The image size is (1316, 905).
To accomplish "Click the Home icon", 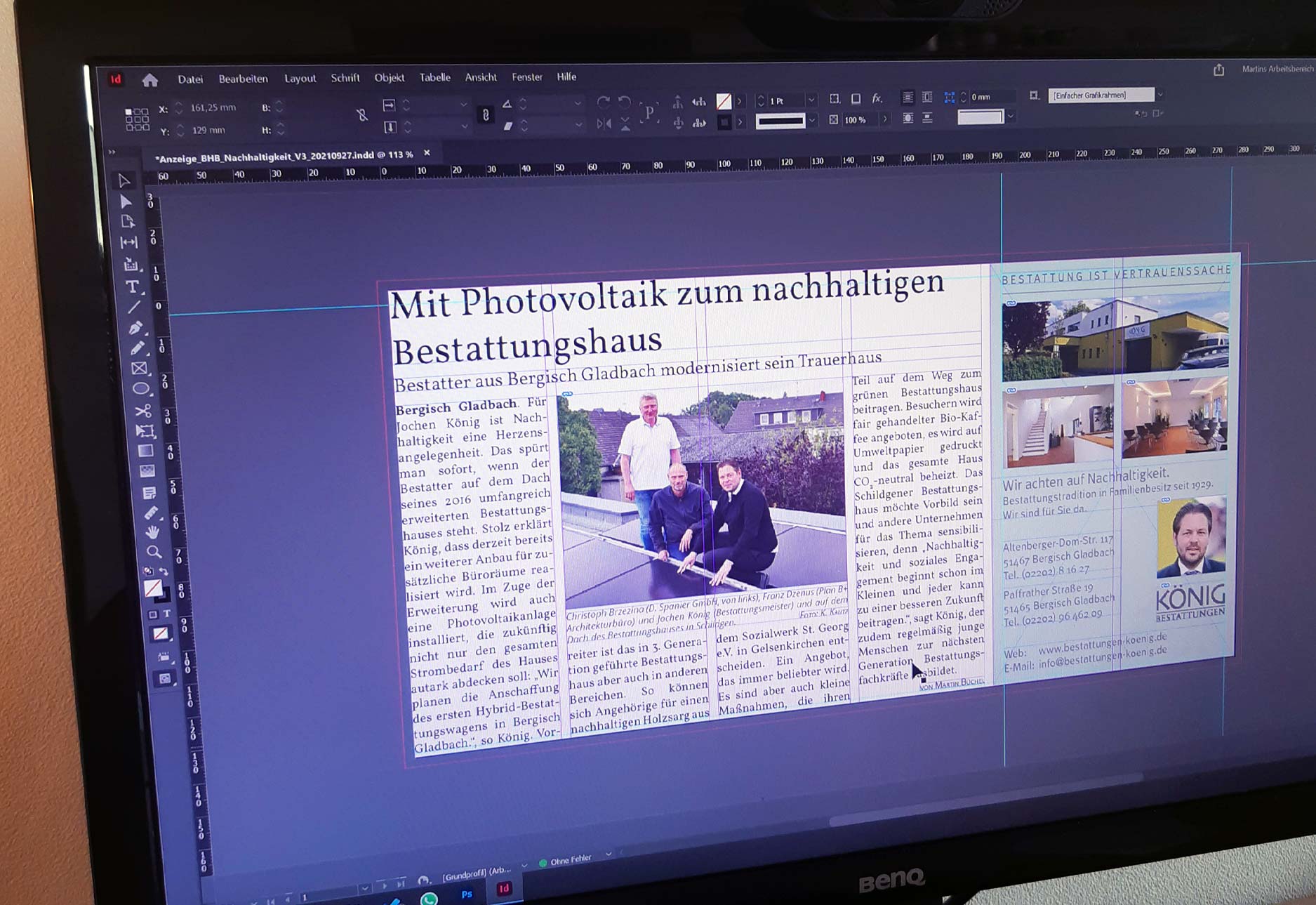I will pos(149,80).
